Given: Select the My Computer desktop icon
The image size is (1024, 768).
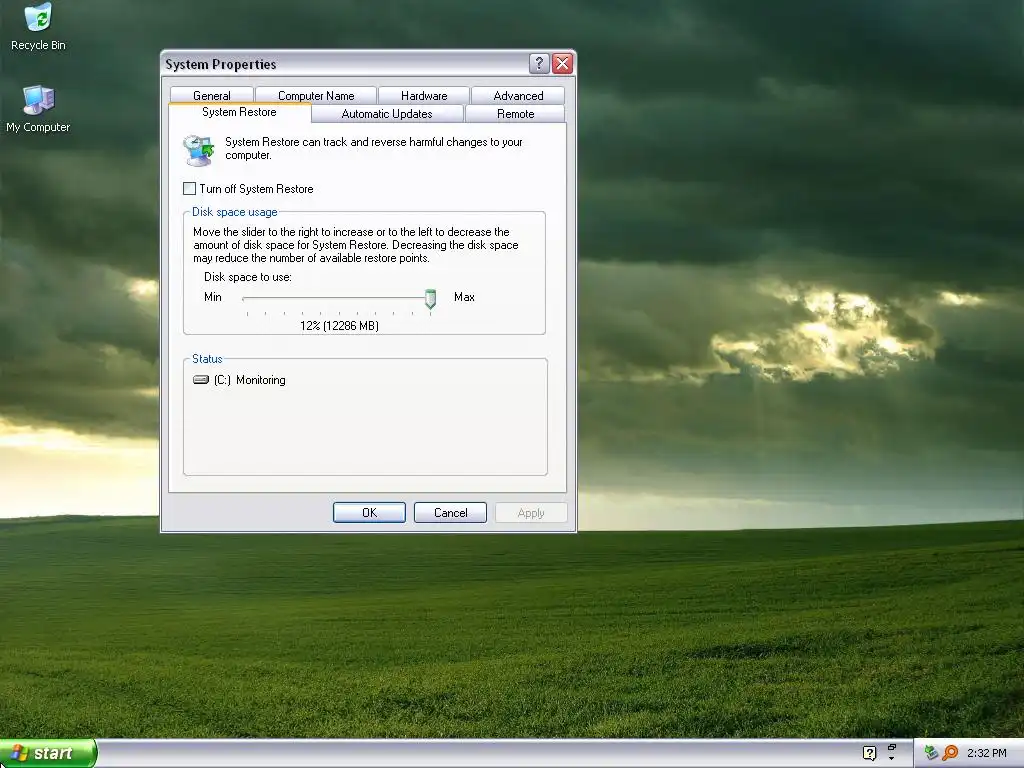Looking at the screenshot, I should tap(38, 108).
